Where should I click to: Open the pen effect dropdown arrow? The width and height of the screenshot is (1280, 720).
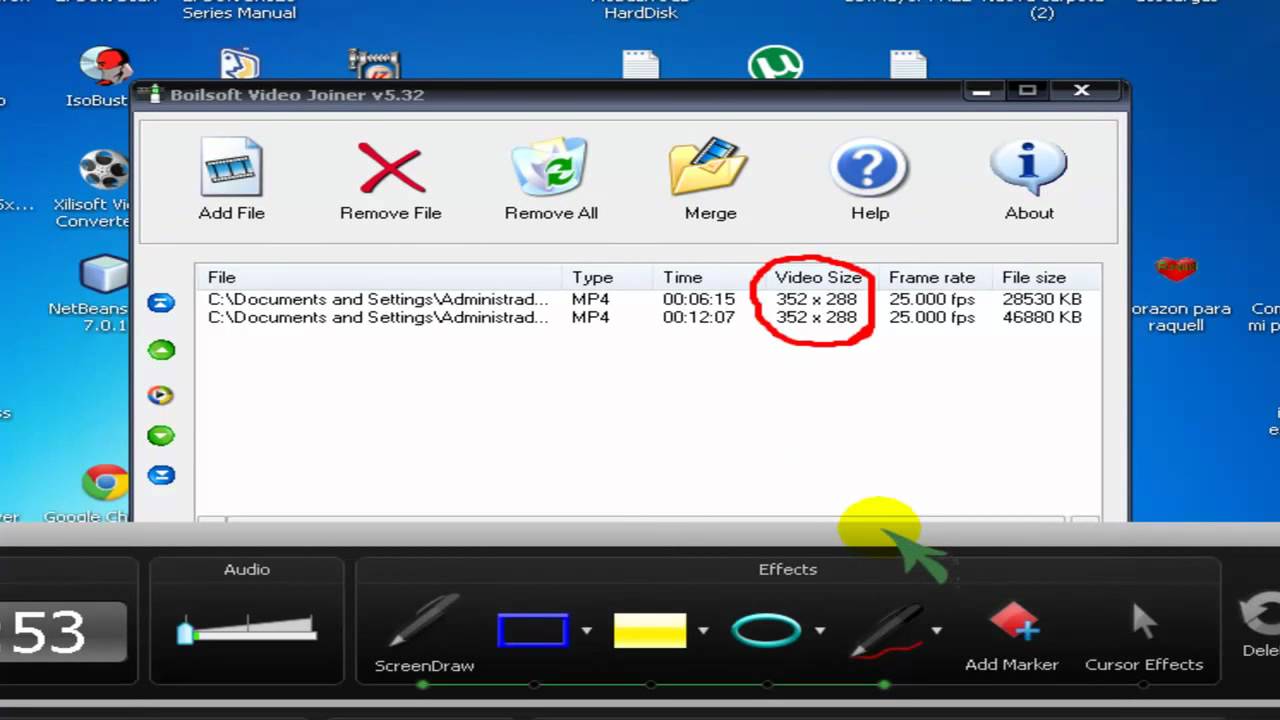pyautogui.click(x=937, y=631)
